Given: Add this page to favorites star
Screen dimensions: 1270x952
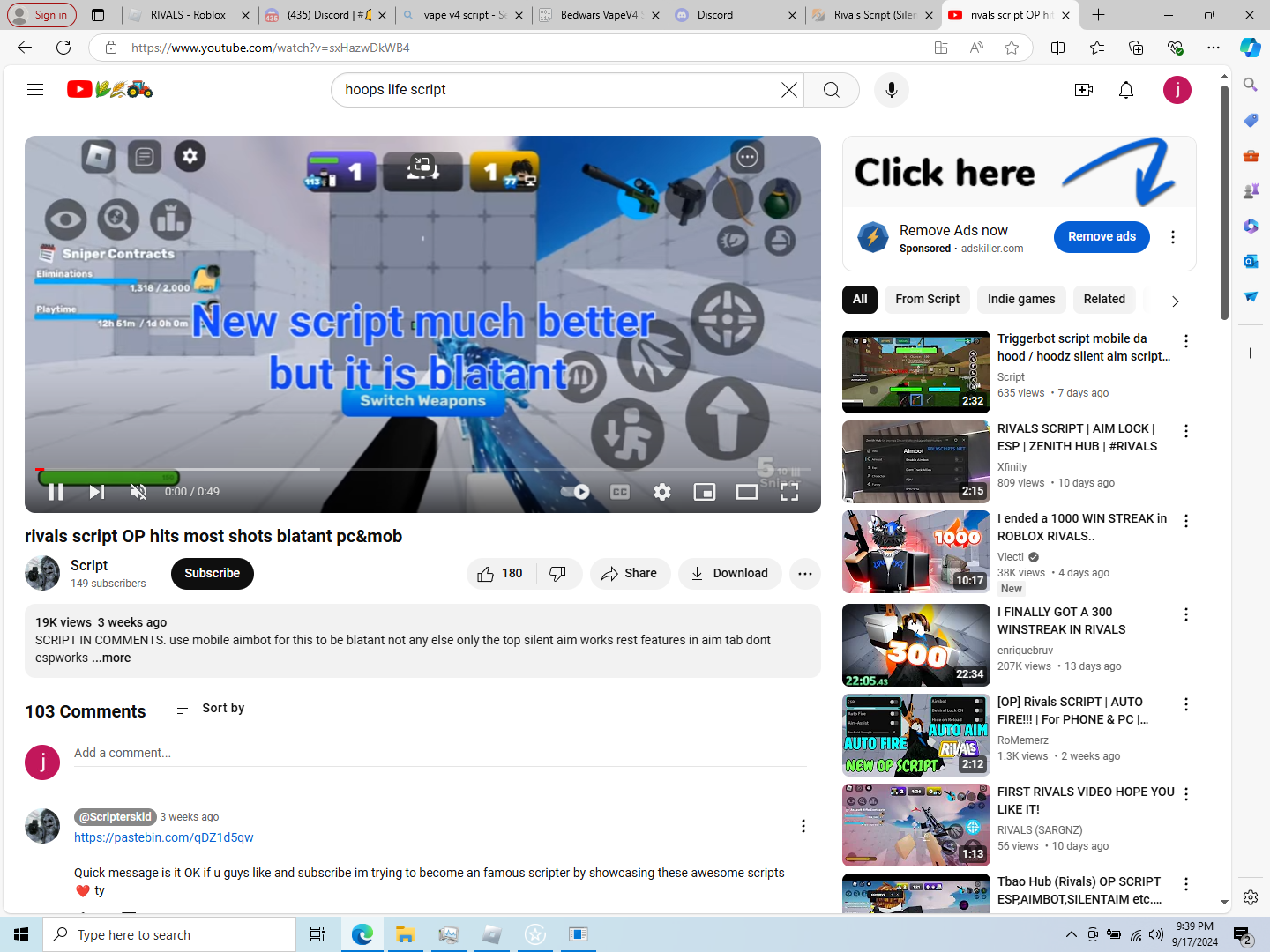Looking at the screenshot, I should coord(1012,48).
